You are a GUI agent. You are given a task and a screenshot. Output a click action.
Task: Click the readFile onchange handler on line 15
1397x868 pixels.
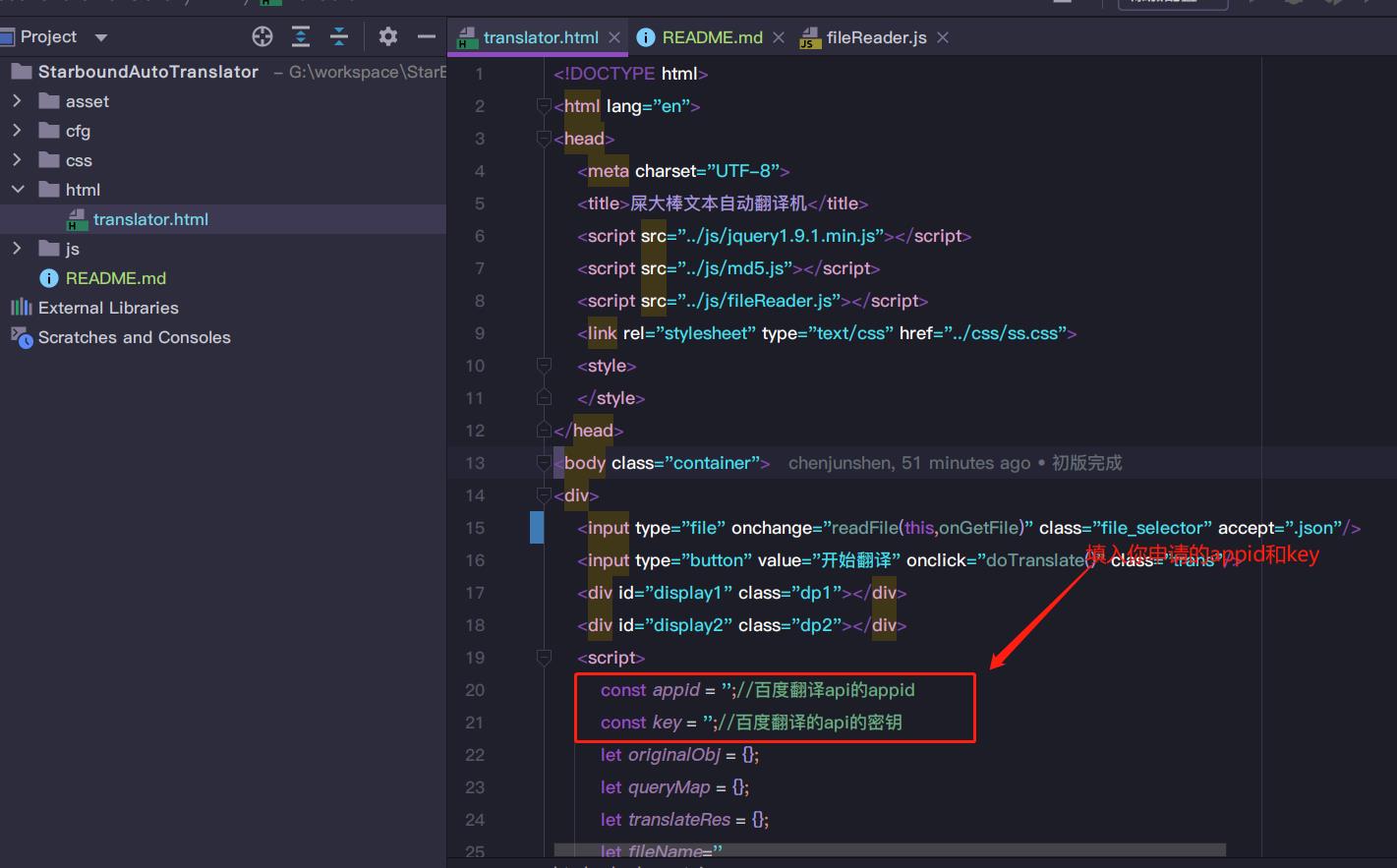[x=927, y=528]
